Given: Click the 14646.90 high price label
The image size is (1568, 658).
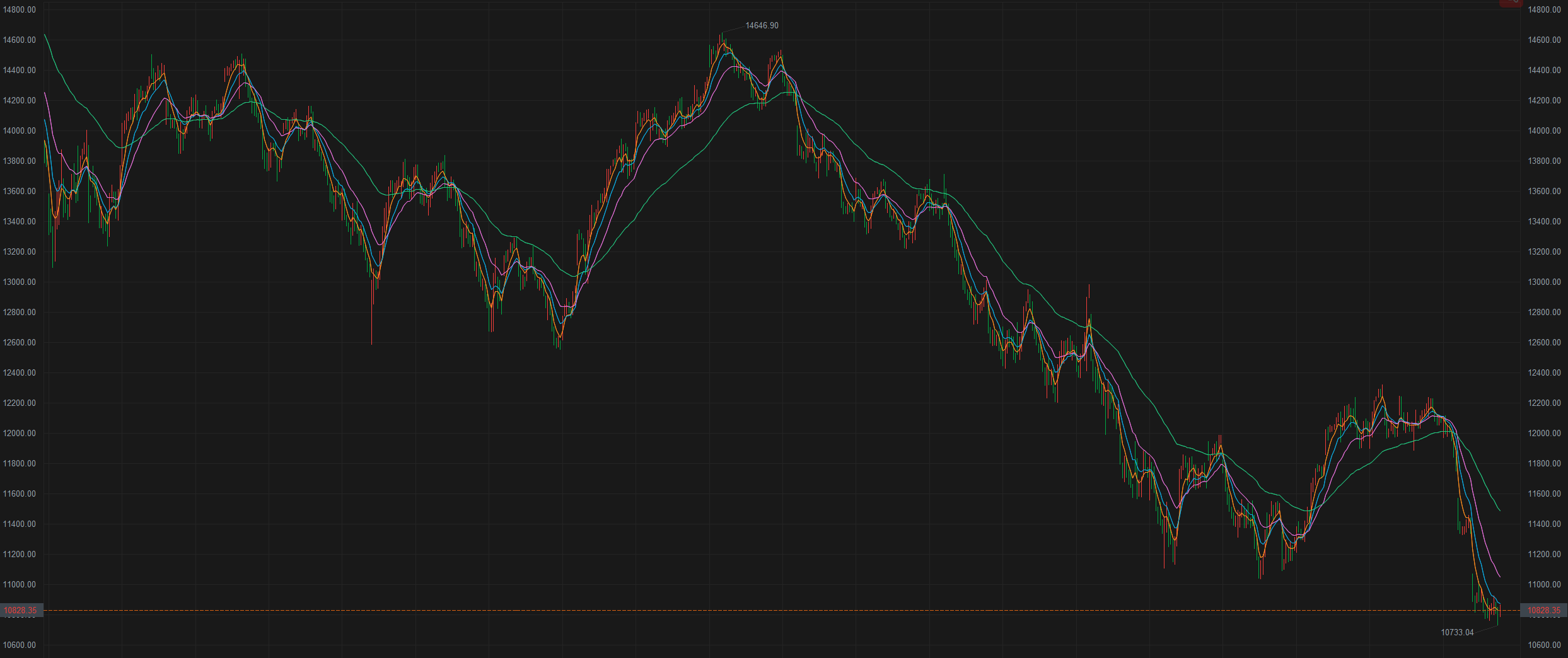Looking at the screenshot, I should (762, 26).
